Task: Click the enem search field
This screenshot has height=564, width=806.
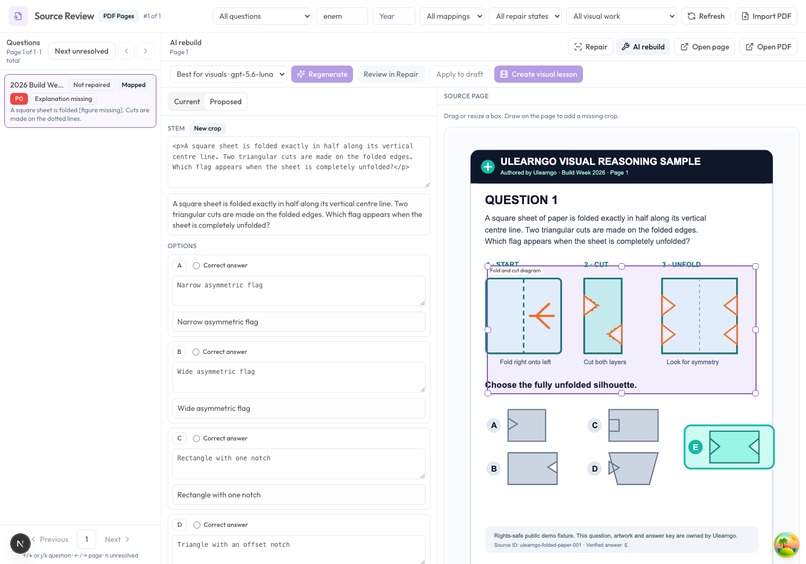Action: pyautogui.click(x=342, y=16)
